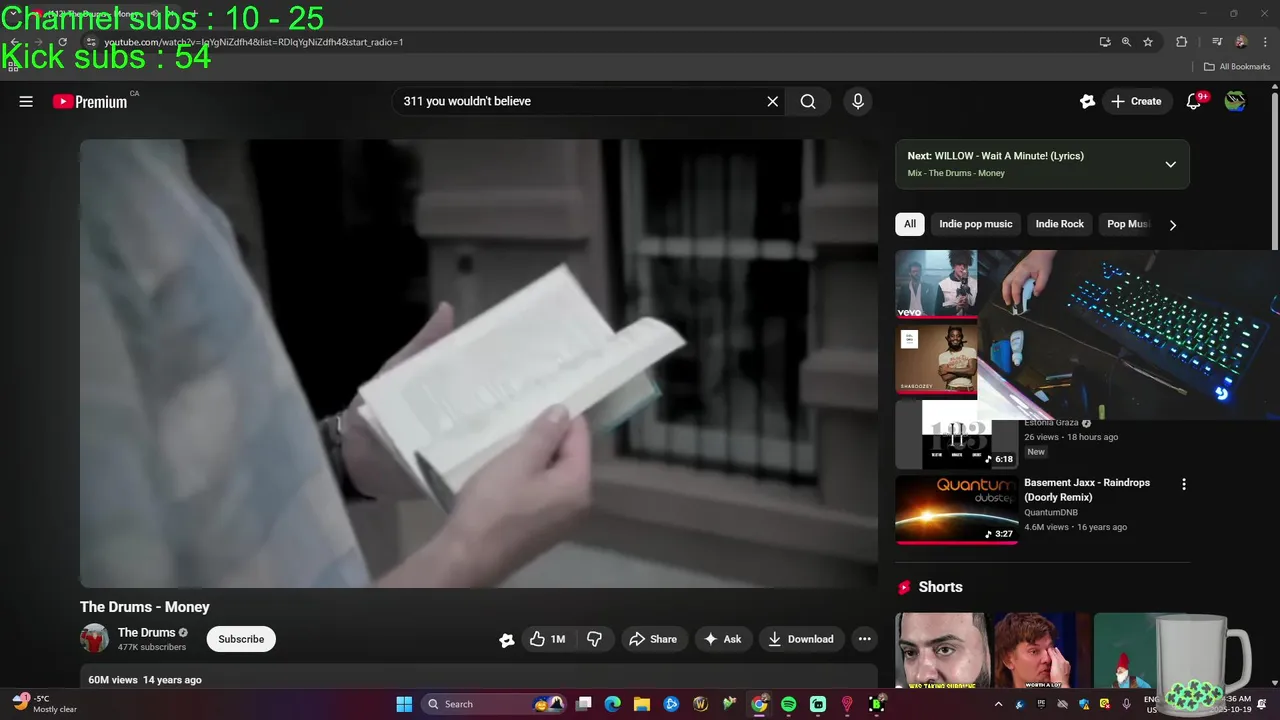The image size is (1280, 720).
Task: Open options for Basement Jaxx video
Action: [1184, 484]
